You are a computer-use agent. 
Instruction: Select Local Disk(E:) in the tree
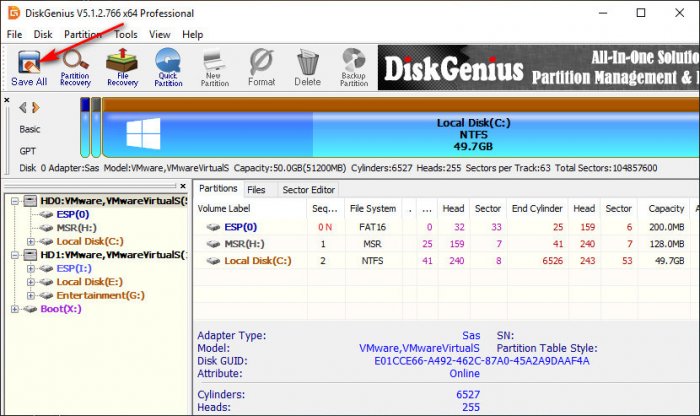coord(89,282)
